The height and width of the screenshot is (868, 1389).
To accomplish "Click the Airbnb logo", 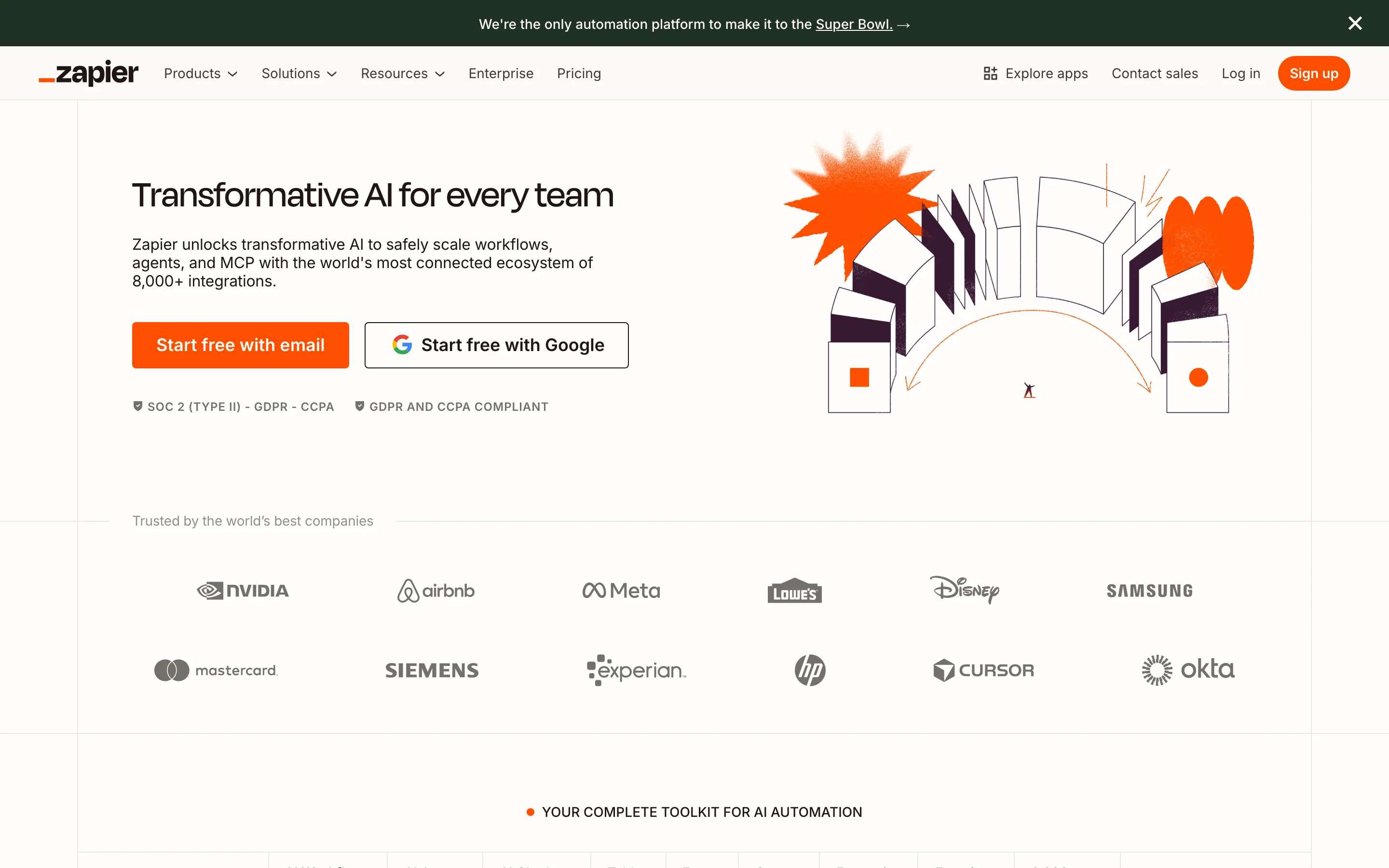I will (436, 590).
